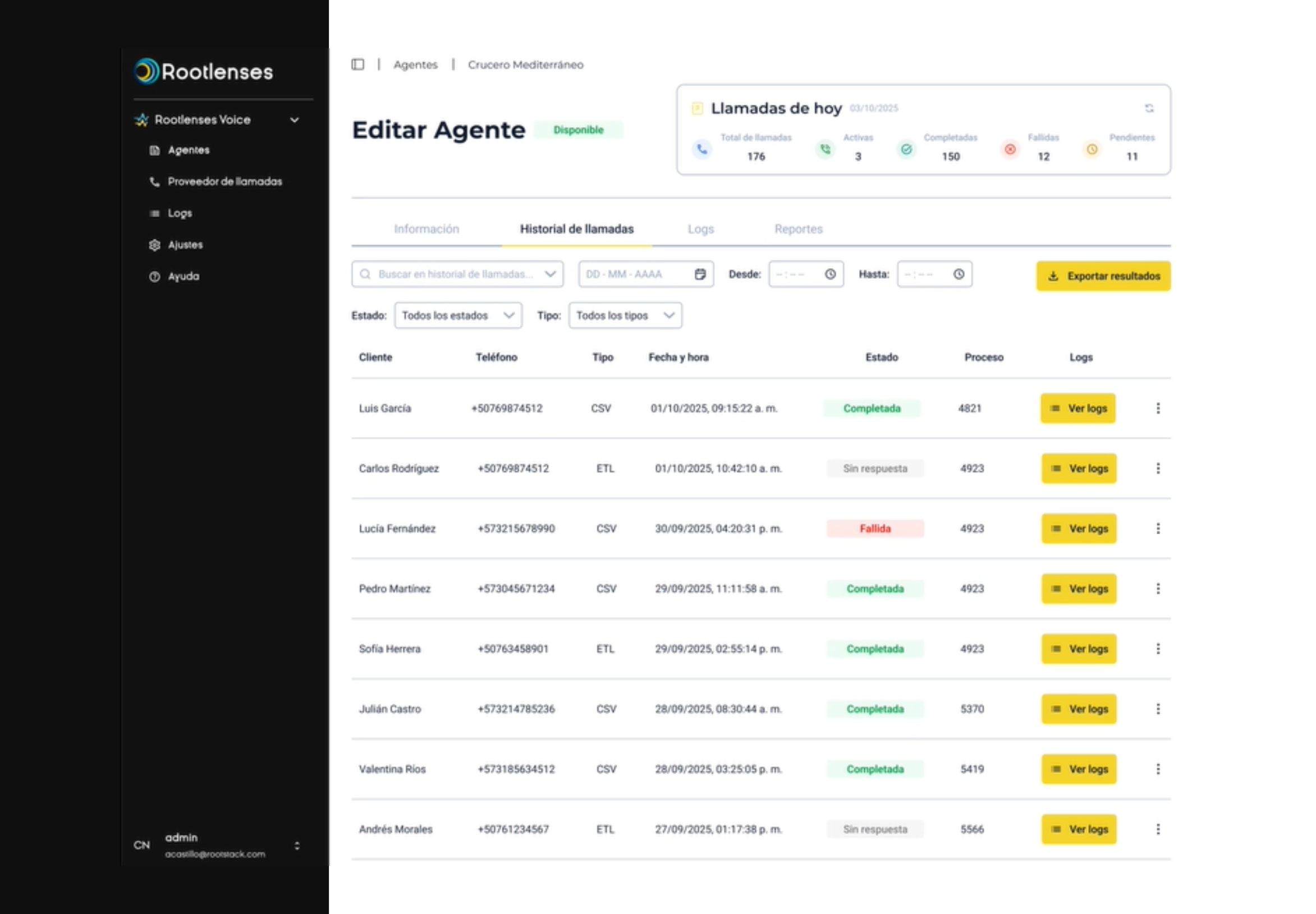Collapse the Rootlenses Voice menu

point(295,120)
